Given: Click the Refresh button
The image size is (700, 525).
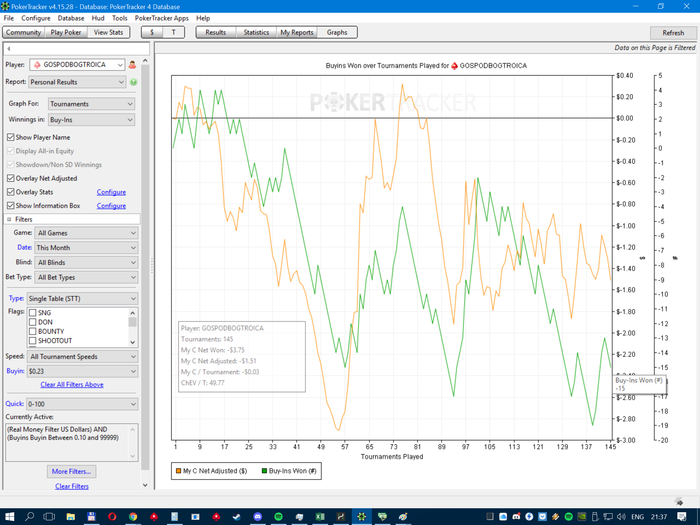Looking at the screenshot, I should pyautogui.click(x=673, y=33).
